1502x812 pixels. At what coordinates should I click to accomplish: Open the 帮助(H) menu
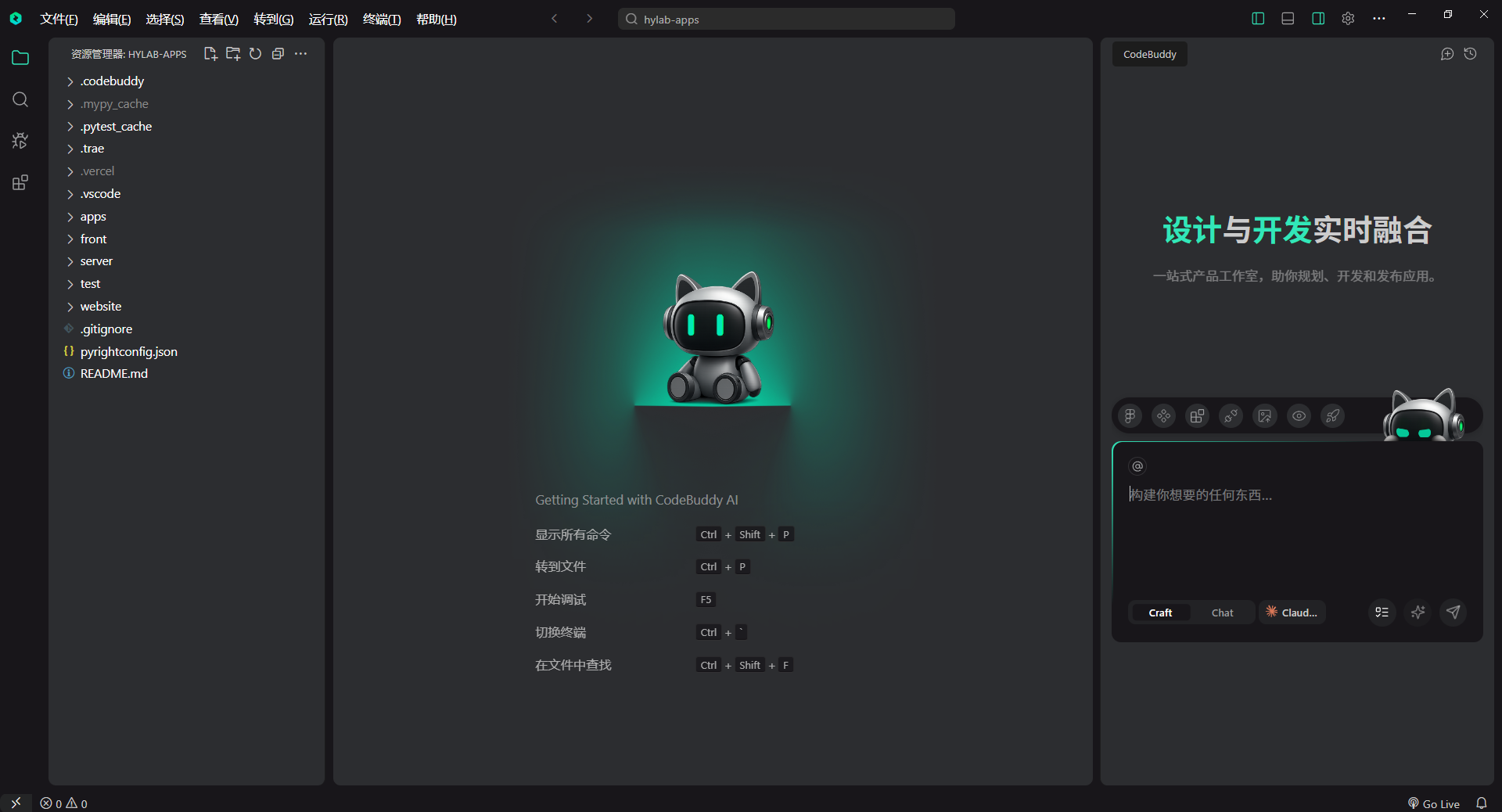pos(437,19)
